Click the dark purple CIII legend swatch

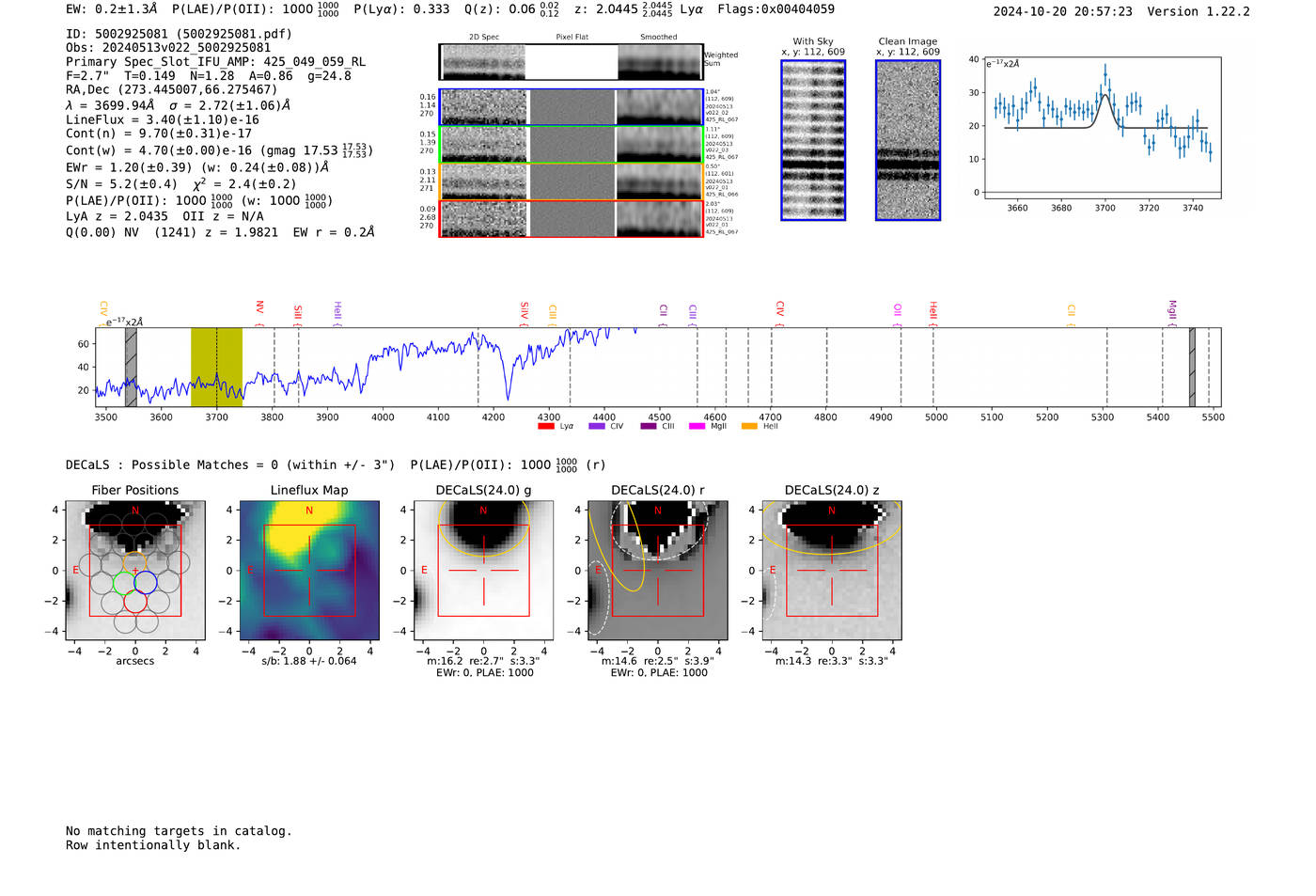(x=649, y=427)
